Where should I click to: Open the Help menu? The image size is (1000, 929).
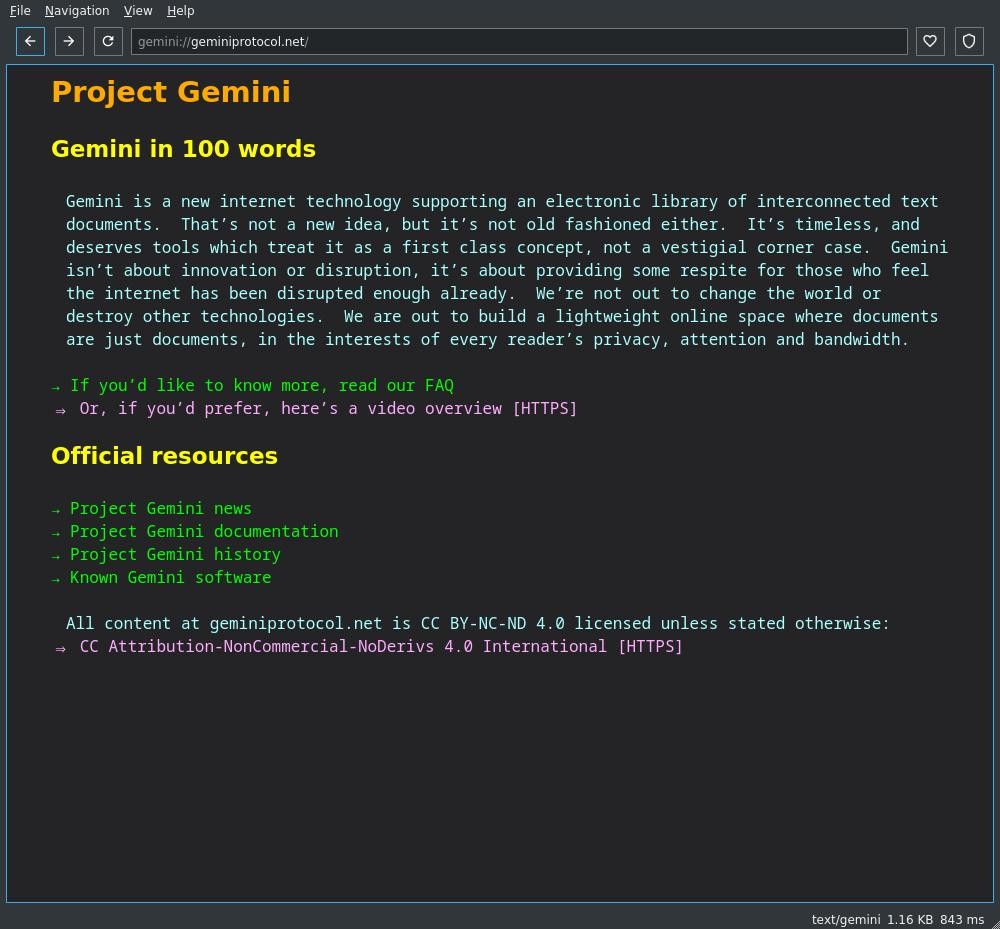tap(180, 11)
